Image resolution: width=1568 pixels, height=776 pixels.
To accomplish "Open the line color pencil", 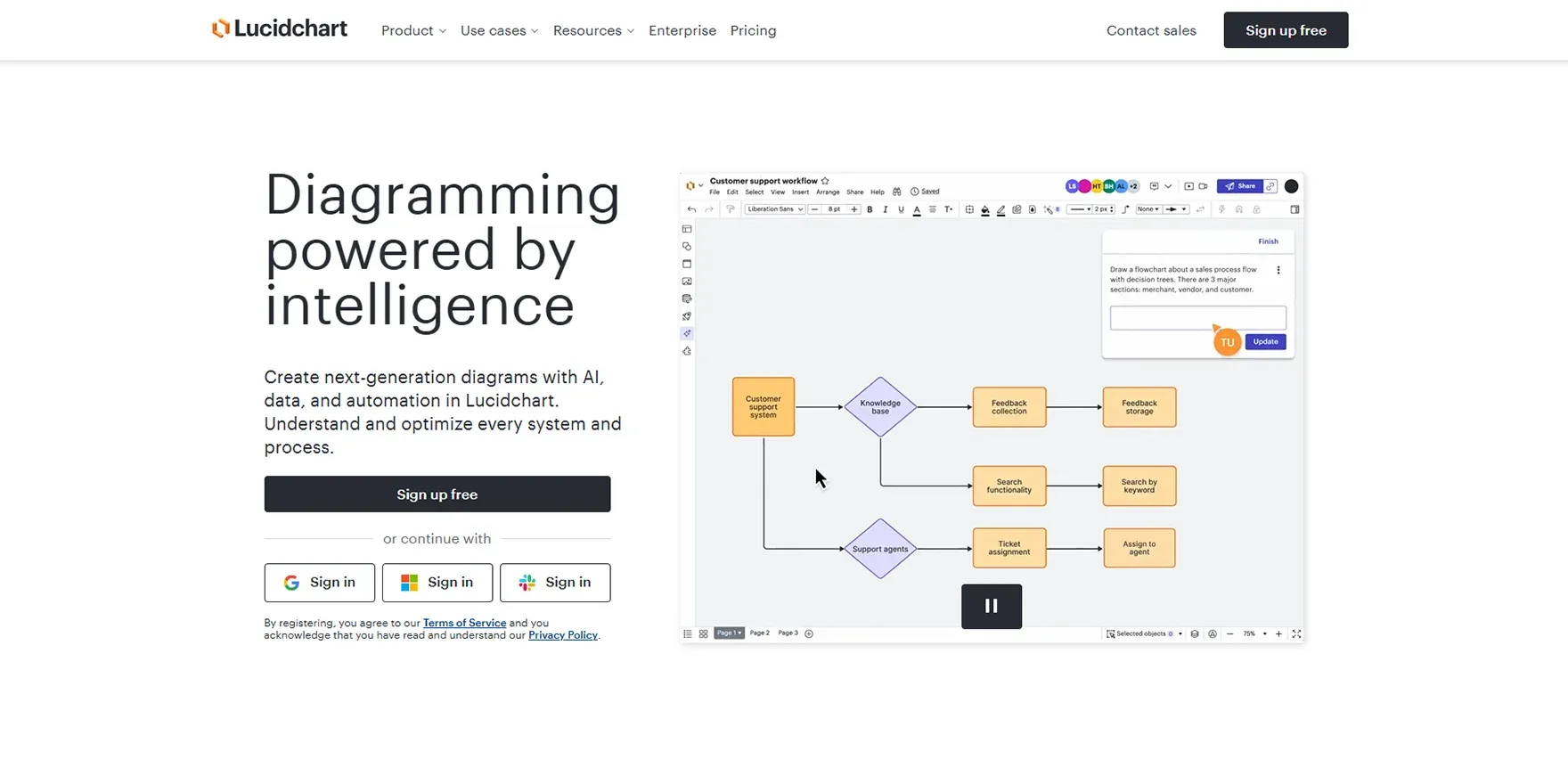I will (1000, 210).
